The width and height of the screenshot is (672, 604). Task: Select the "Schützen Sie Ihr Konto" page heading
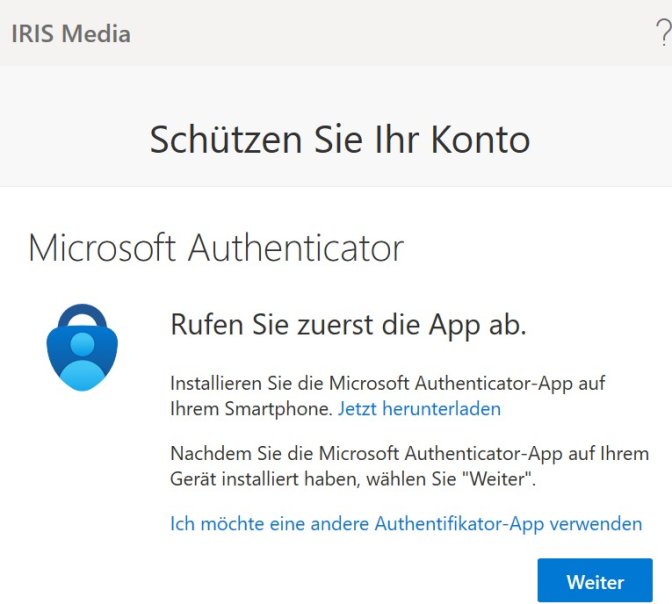click(x=340, y=140)
